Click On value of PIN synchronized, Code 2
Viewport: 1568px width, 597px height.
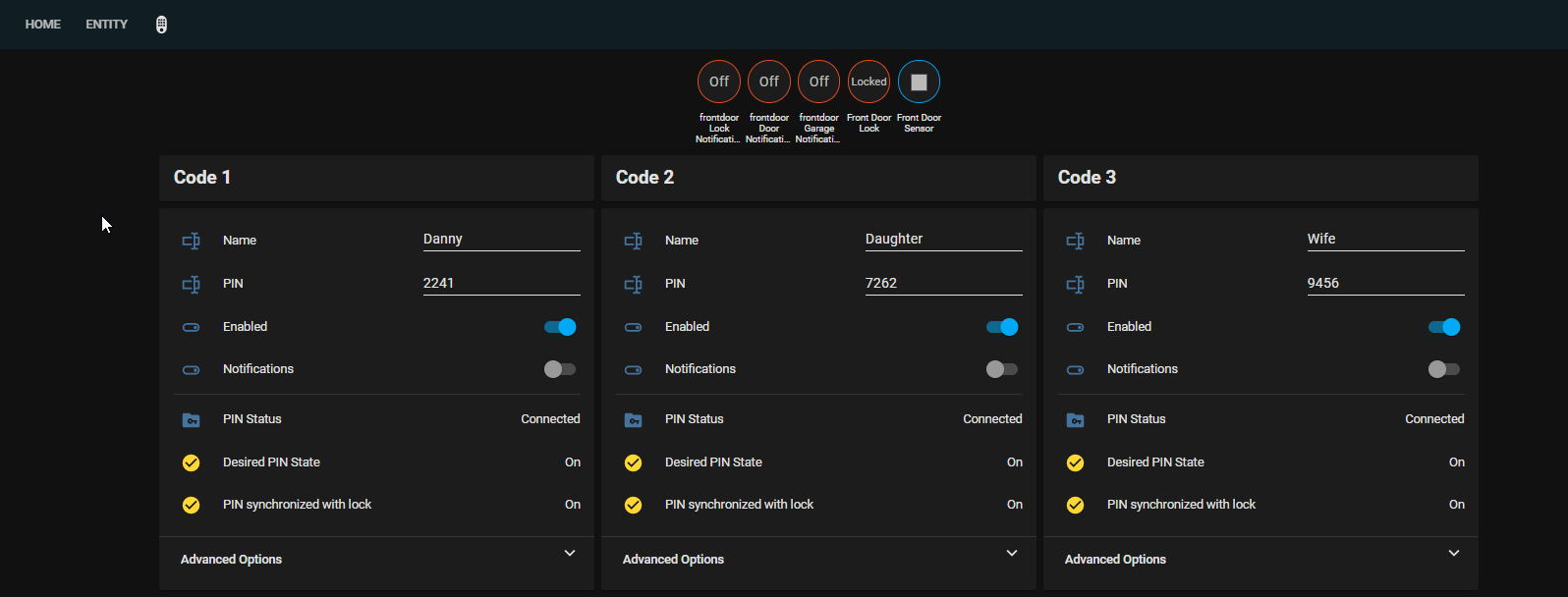1015,505
